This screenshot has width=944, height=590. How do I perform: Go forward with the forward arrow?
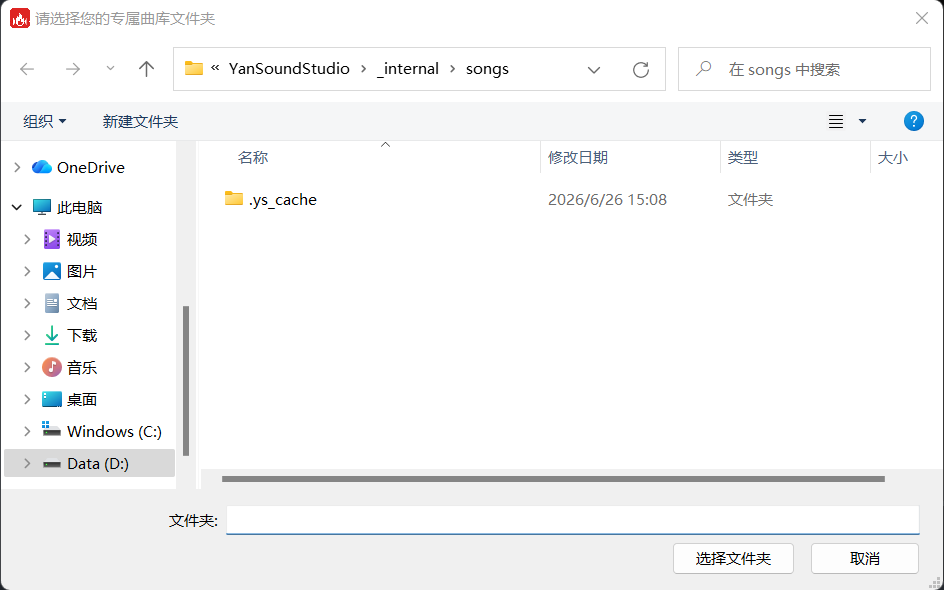(x=73, y=69)
